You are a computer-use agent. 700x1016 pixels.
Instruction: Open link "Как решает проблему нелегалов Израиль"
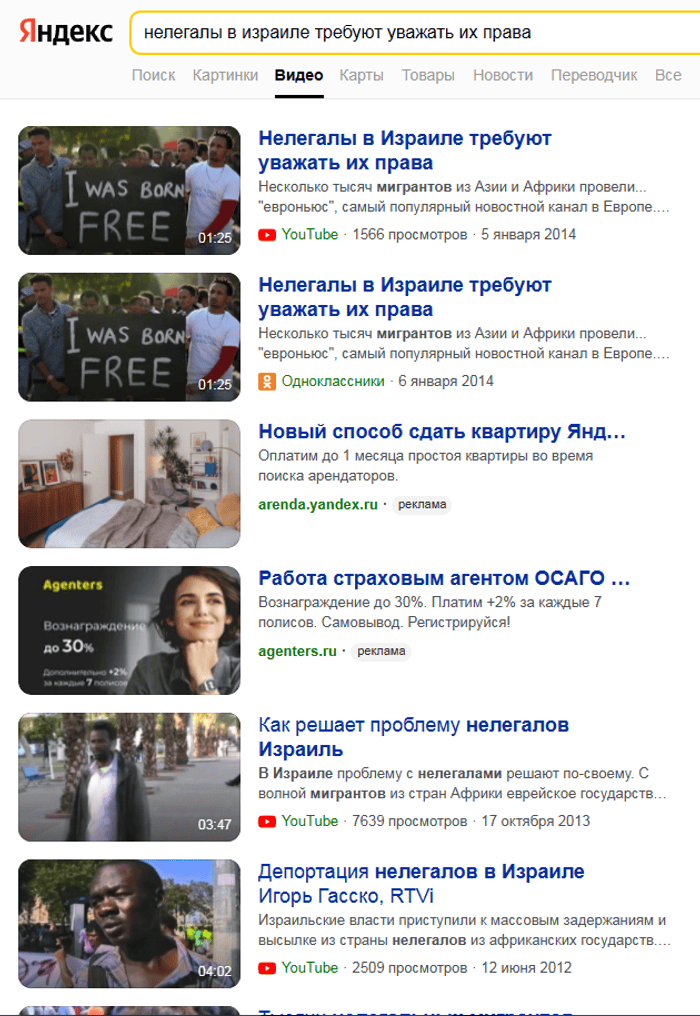[414, 737]
